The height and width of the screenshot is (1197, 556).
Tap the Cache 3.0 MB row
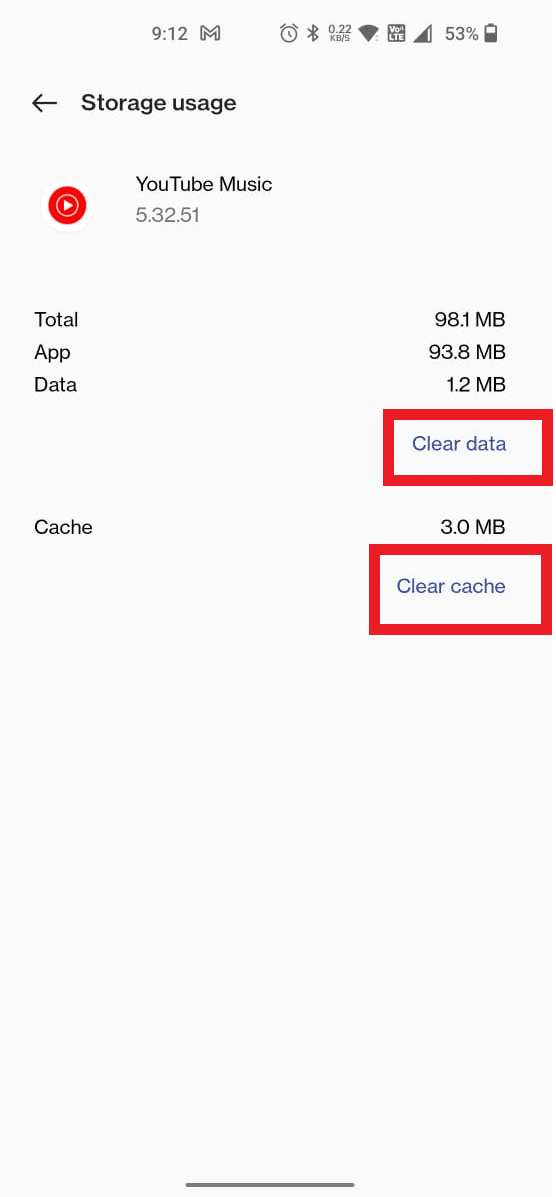270,528
